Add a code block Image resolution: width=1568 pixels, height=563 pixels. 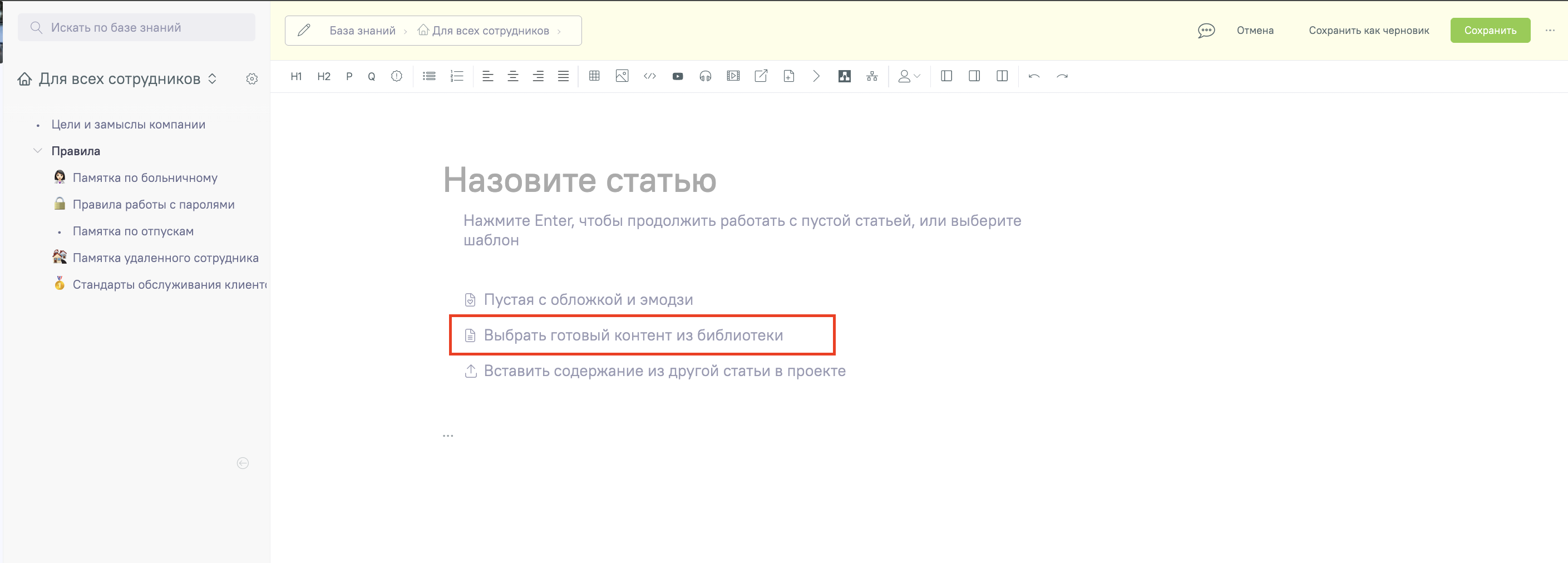click(x=649, y=76)
